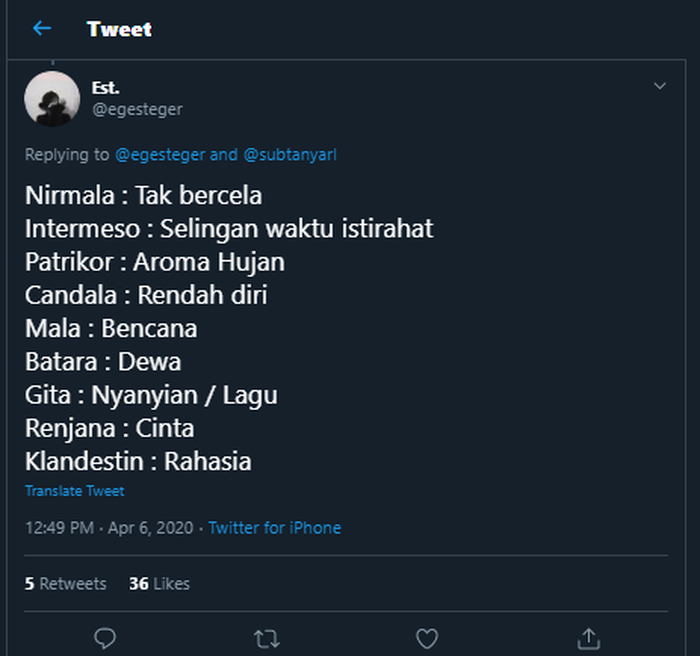Click the 'Nirmala : Tak bercela' text line
The height and width of the screenshot is (656, 700).
[x=143, y=194]
